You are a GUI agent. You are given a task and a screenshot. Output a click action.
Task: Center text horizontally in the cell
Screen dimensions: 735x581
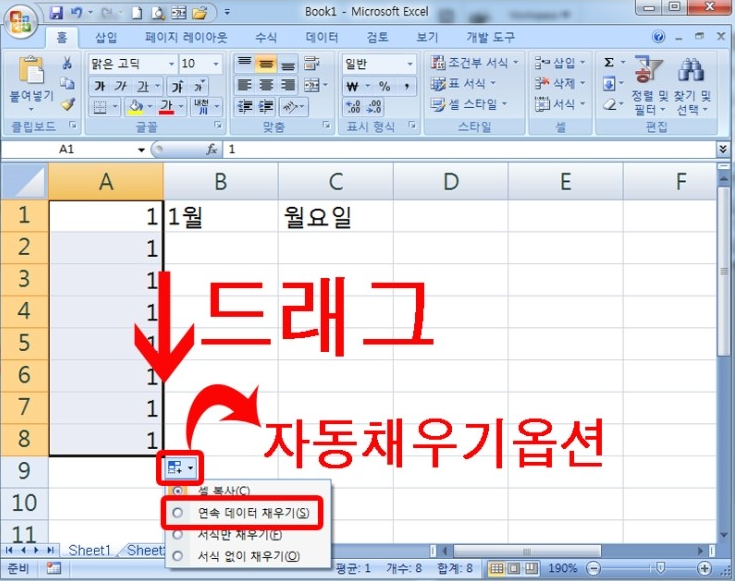point(266,85)
